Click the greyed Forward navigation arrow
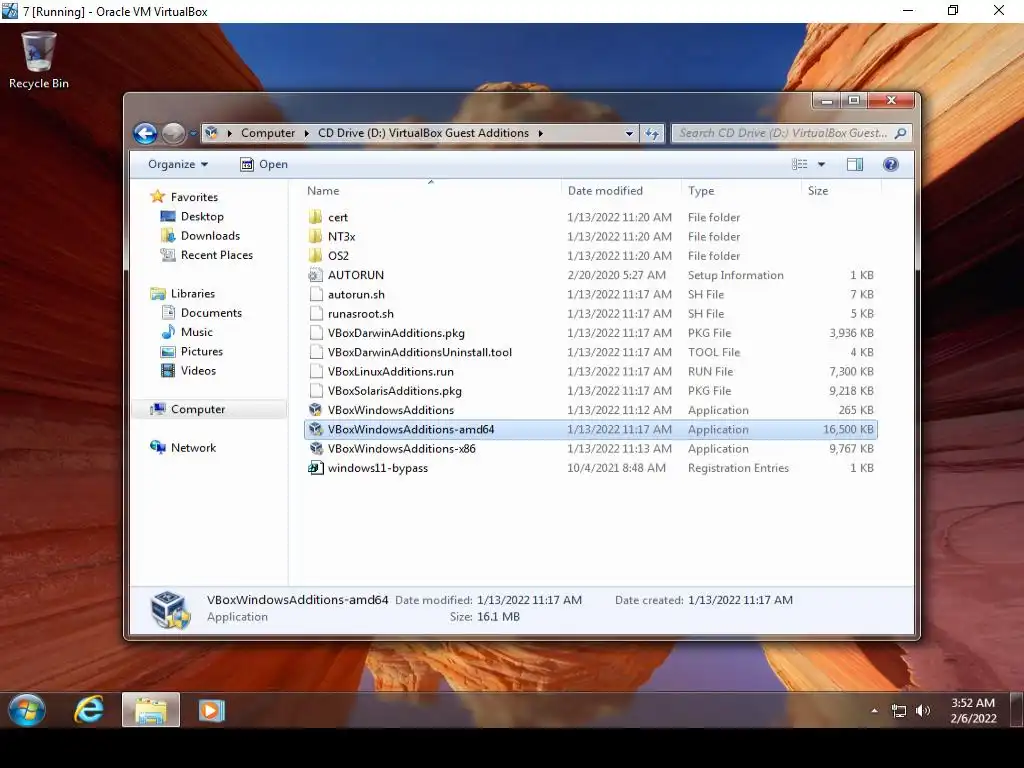 pyautogui.click(x=174, y=133)
